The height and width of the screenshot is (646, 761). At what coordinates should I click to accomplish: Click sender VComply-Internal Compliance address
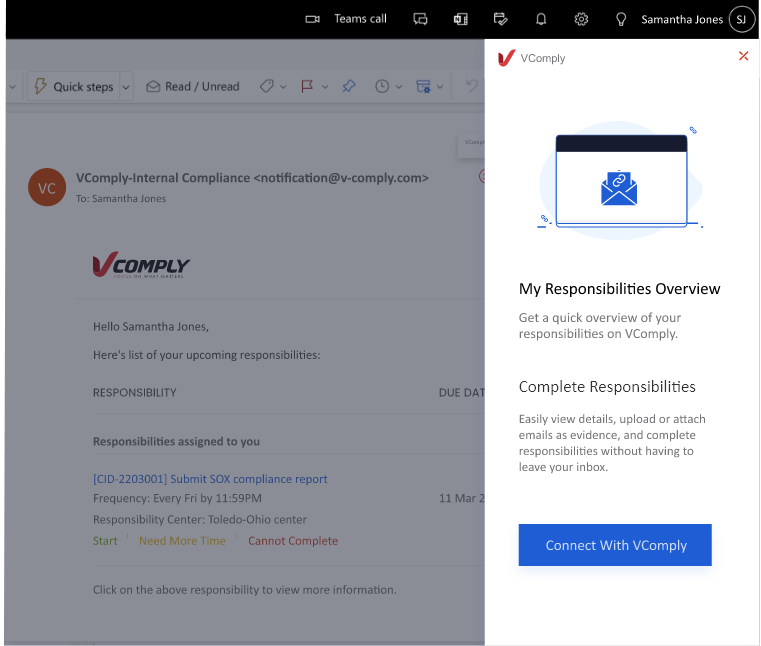[252, 178]
